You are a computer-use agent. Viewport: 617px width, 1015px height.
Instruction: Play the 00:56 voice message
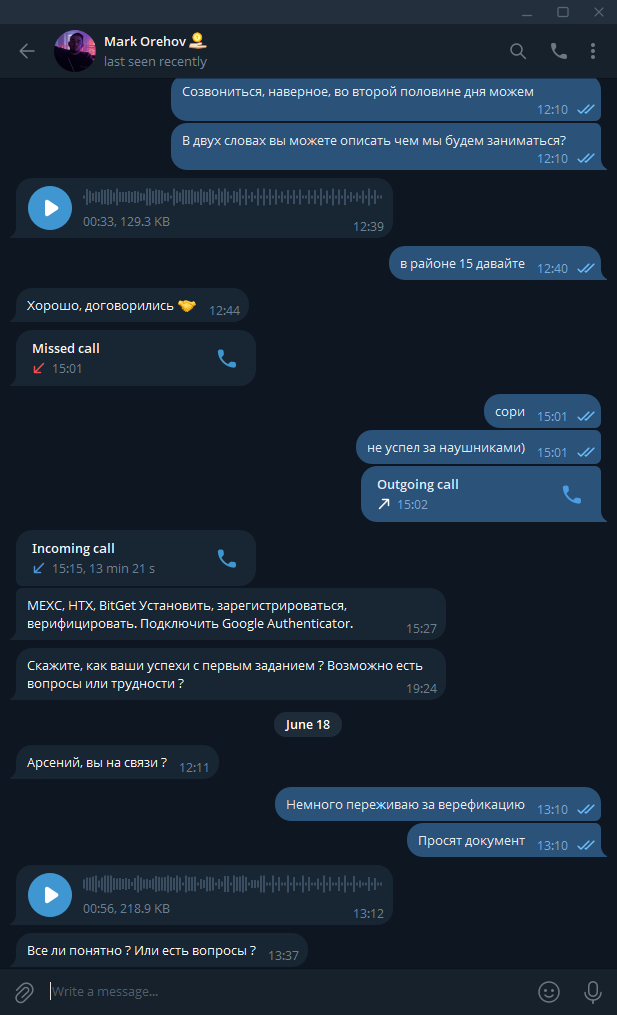pos(50,894)
